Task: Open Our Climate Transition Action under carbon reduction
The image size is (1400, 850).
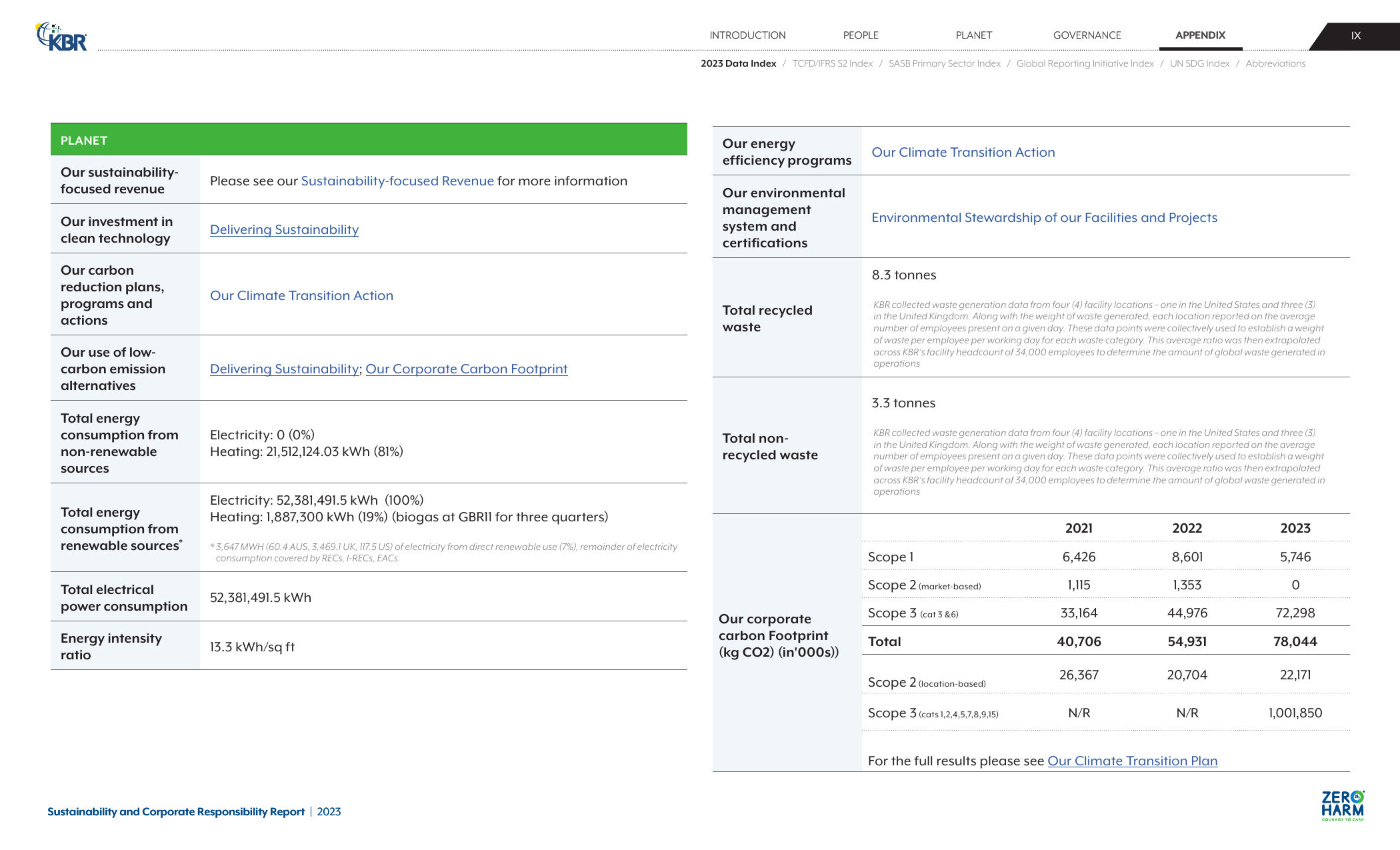Action: 301,295
